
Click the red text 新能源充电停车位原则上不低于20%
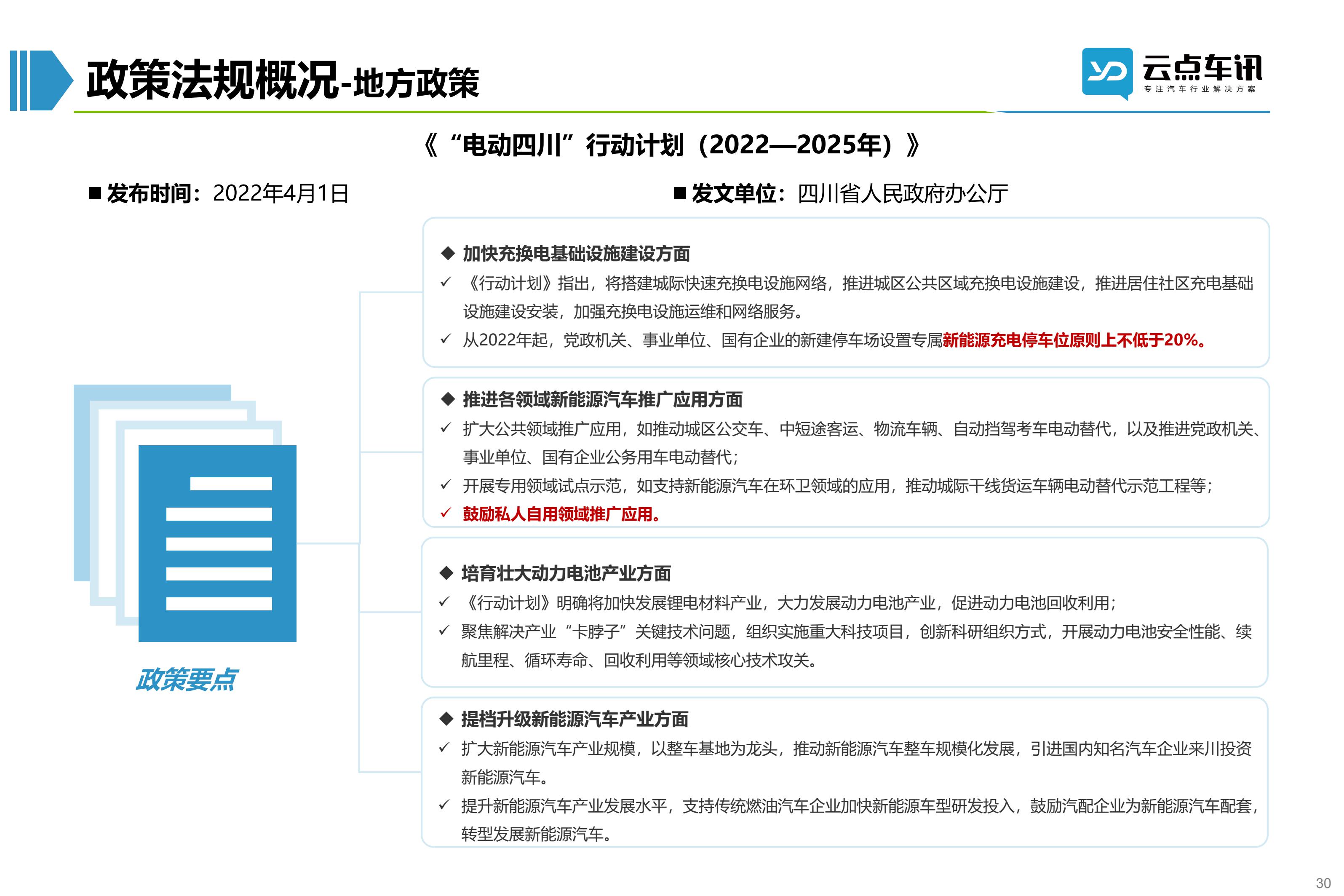coord(1074,340)
